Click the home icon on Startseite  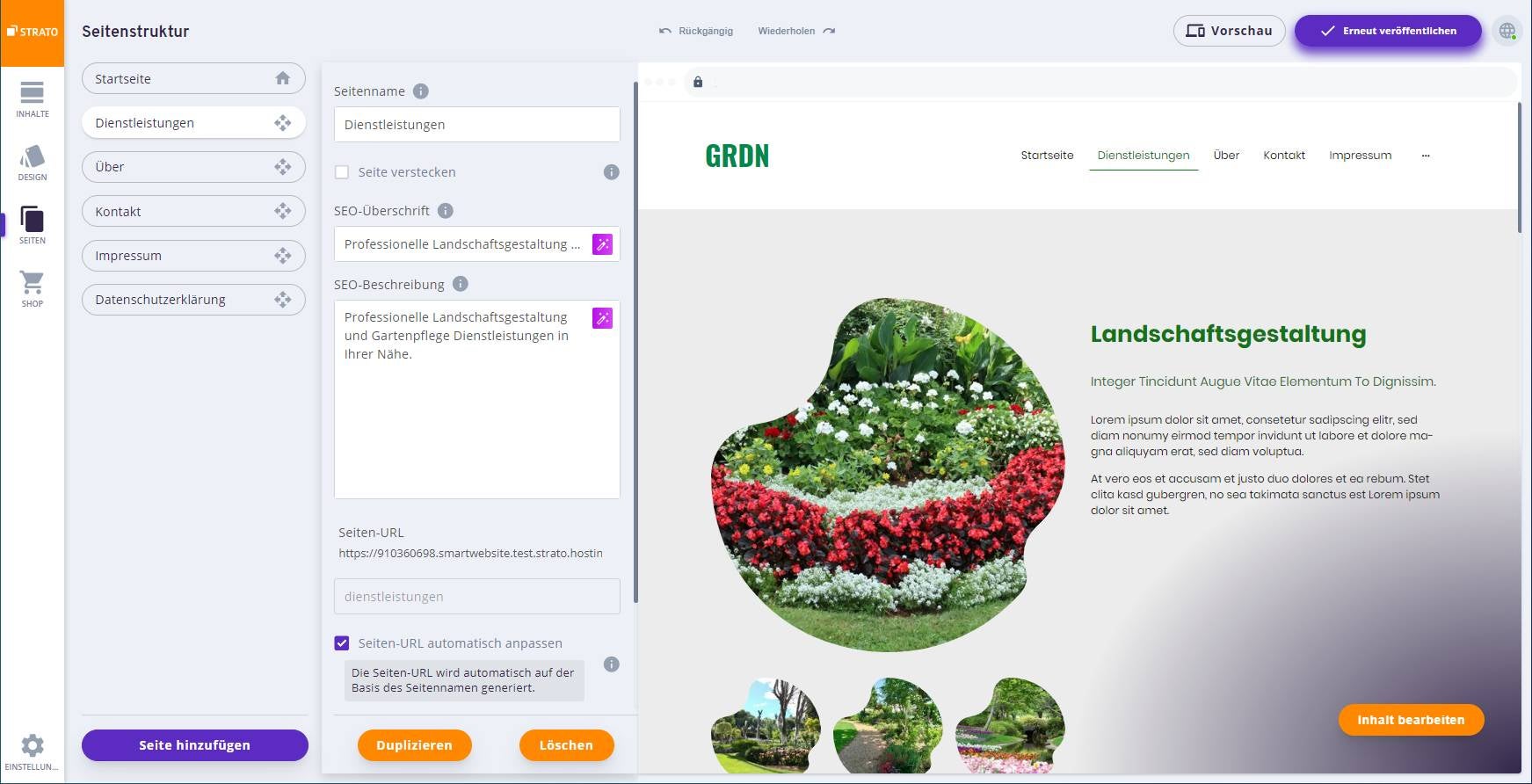(282, 78)
